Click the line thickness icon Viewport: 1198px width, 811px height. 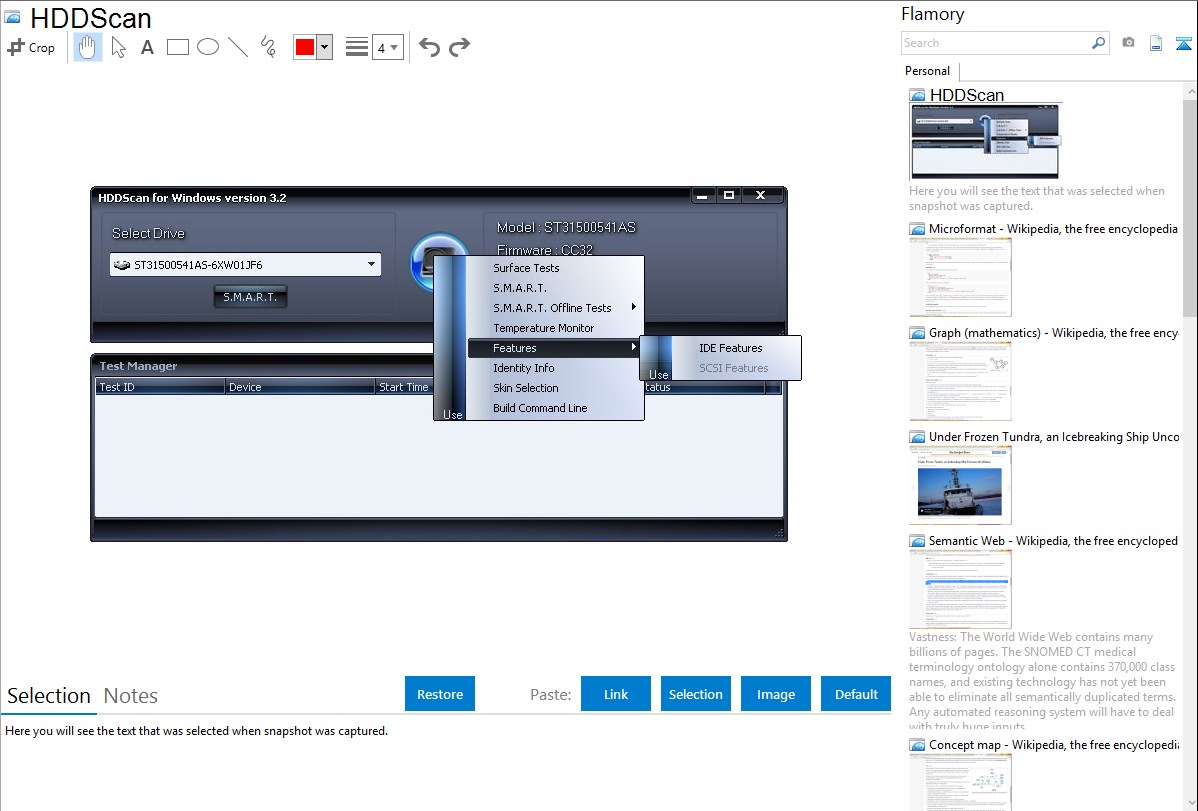click(x=356, y=47)
